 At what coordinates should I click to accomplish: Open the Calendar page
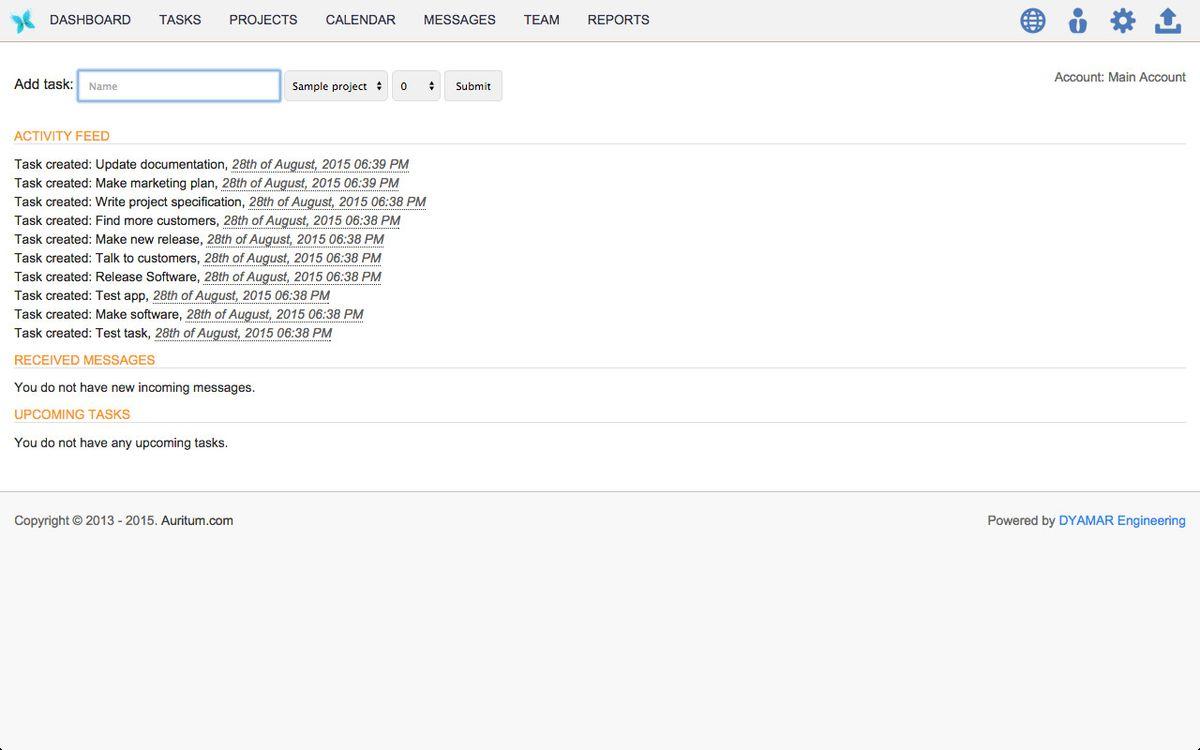(360, 20)
